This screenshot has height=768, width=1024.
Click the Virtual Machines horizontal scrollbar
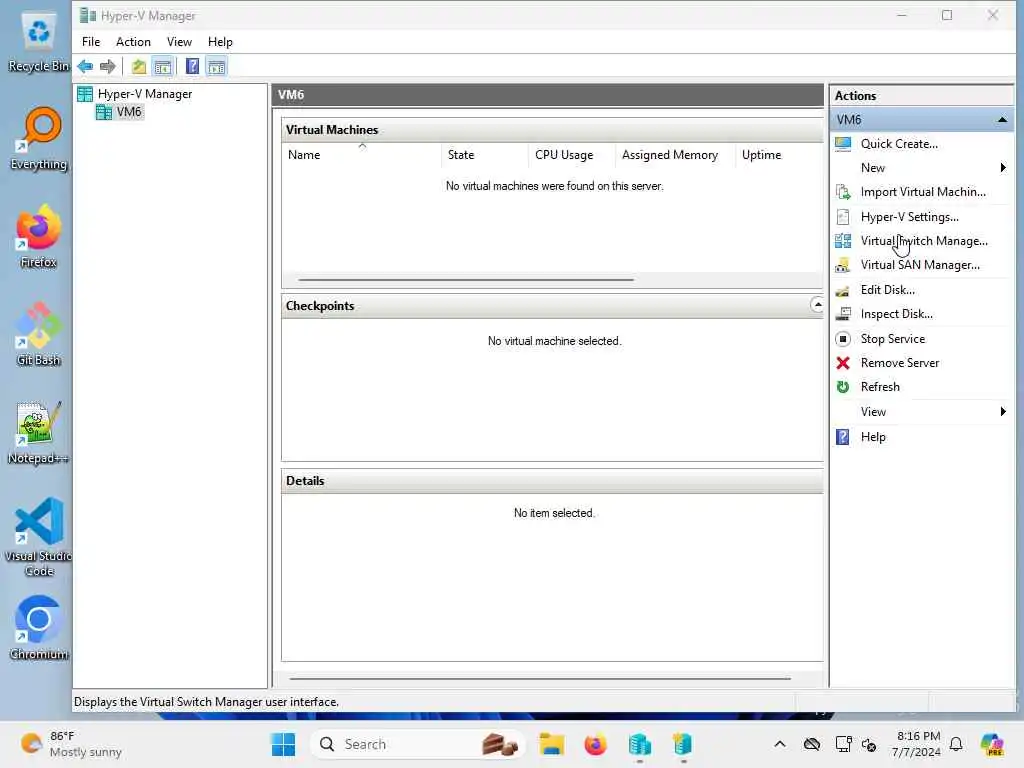point(466,280)
